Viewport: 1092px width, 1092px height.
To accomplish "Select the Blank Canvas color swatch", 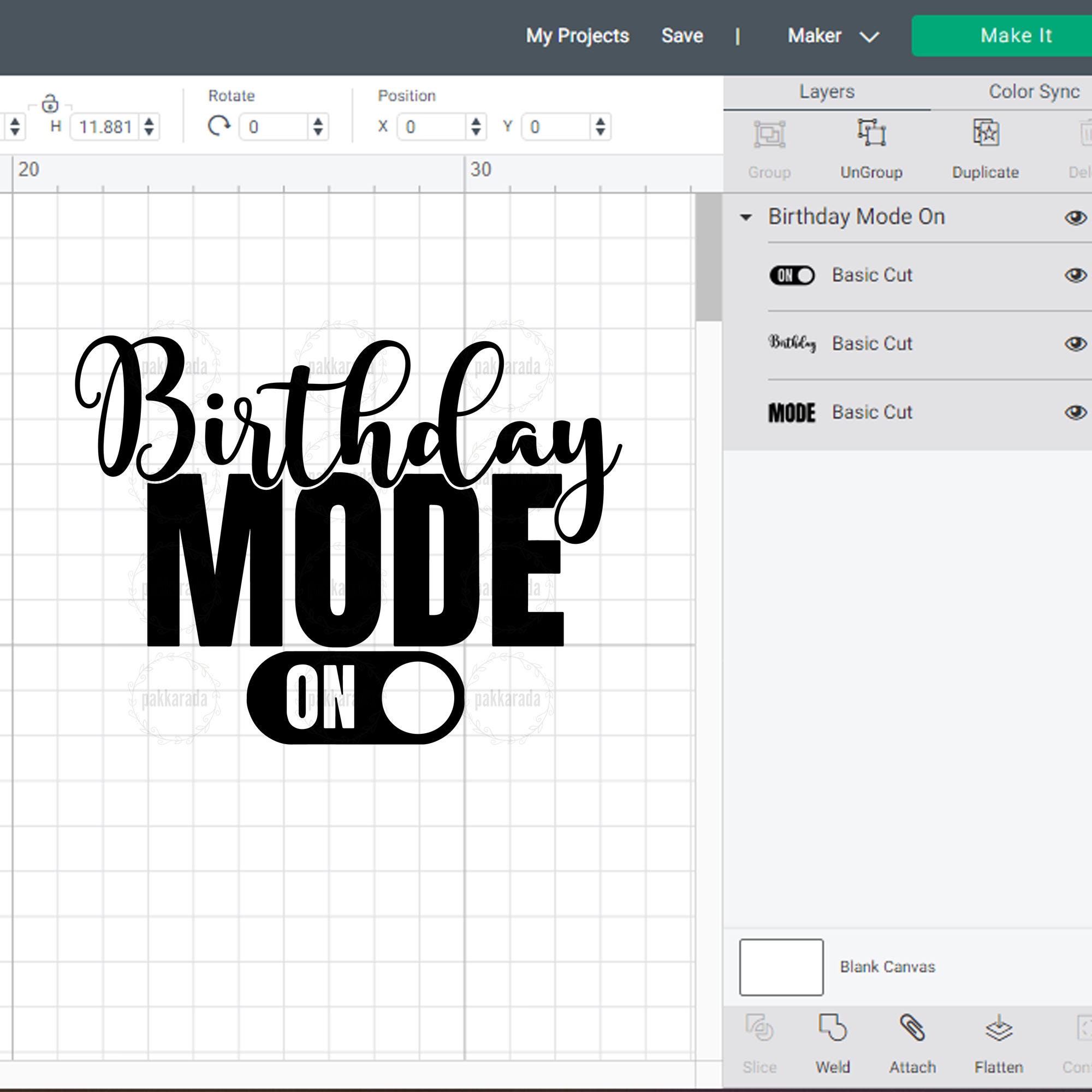I will point(781,967).
